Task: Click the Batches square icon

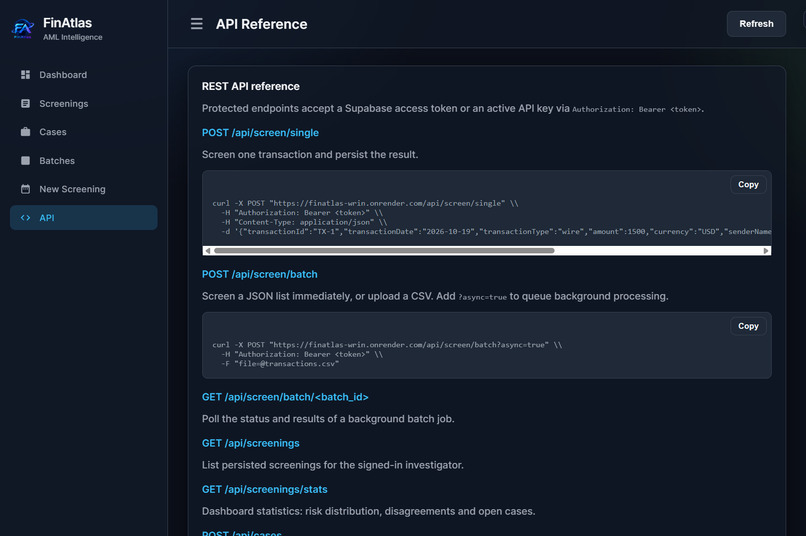Action: pos(25,160)
